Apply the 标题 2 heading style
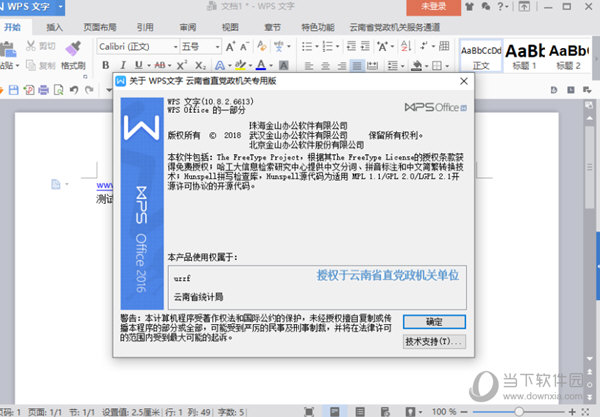 568,56
